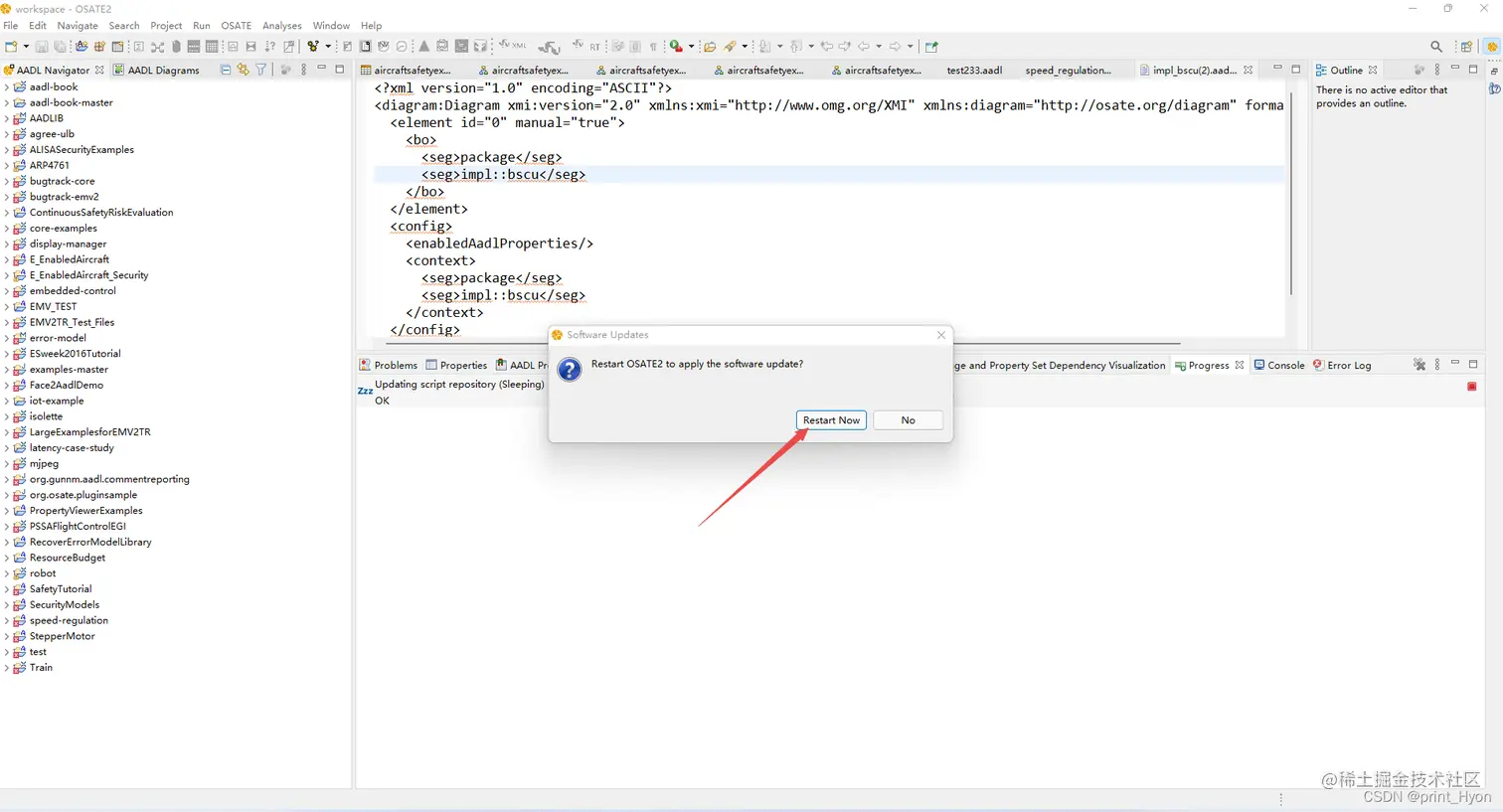Switch to the test233.aadl editor tab

click(x=974, y=70)
